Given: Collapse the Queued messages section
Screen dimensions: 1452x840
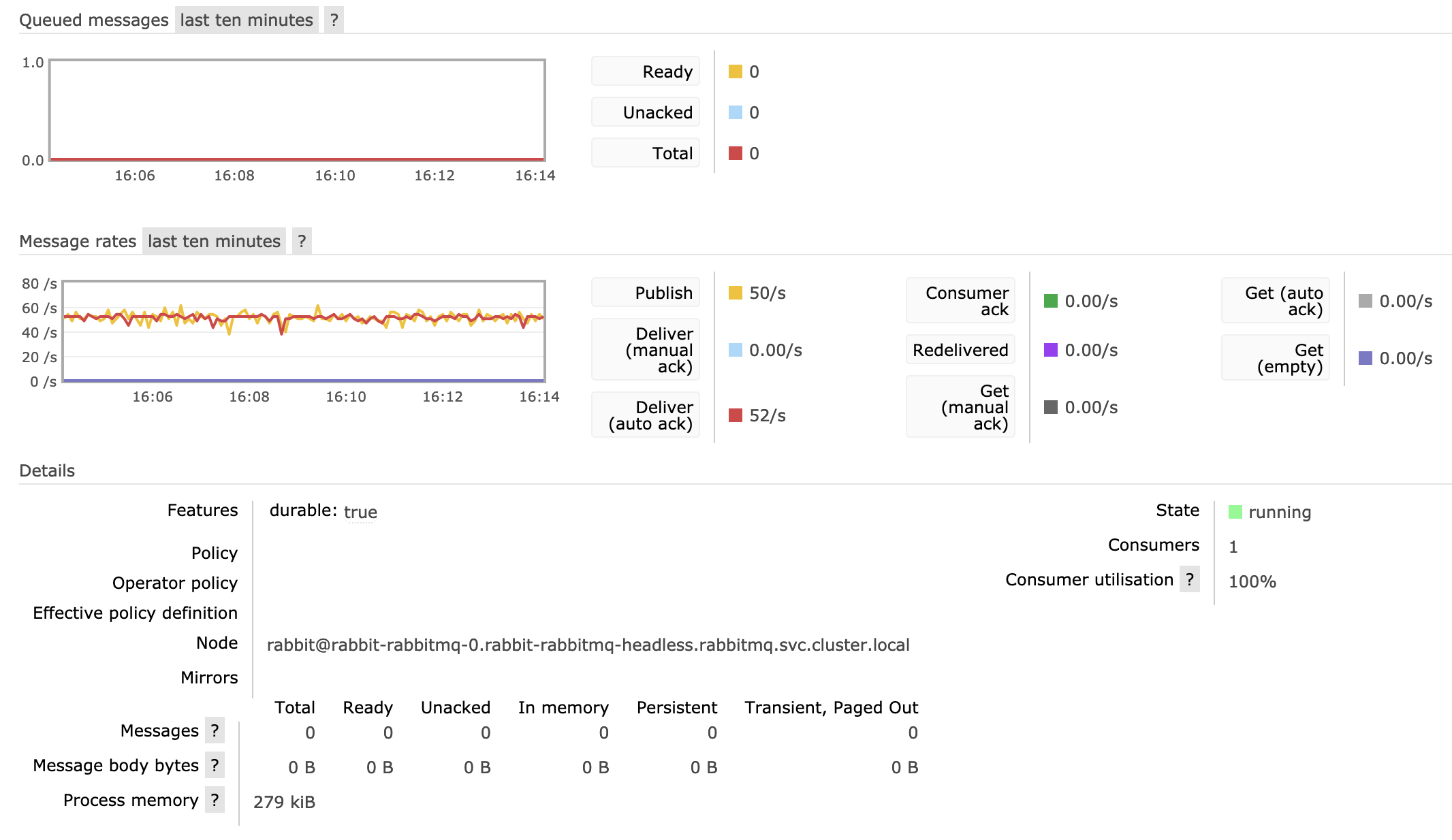Looking at the screenshot, I should (x=94, y=19).
